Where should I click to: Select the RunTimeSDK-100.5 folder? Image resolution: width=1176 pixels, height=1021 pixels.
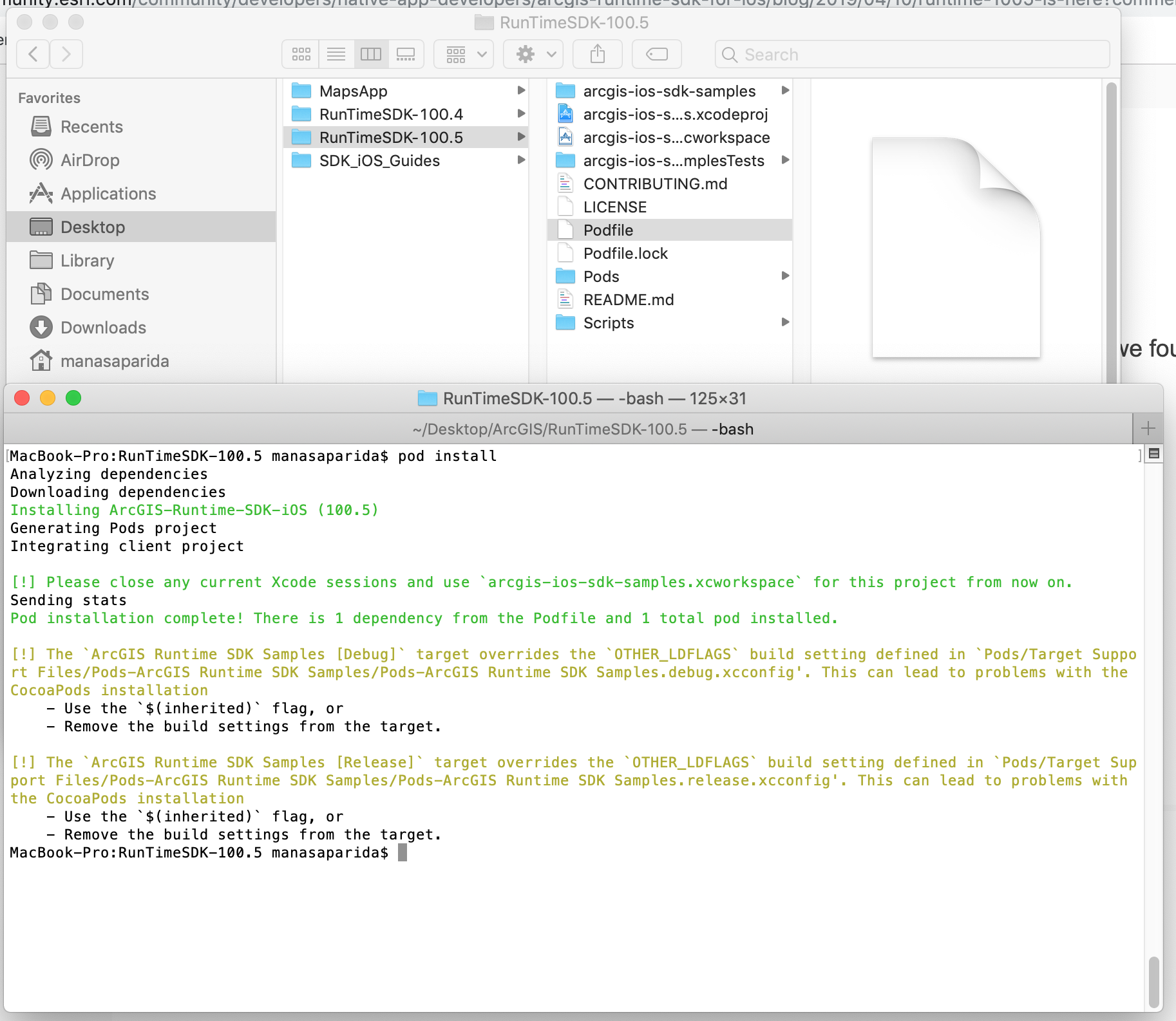[406, 137]
